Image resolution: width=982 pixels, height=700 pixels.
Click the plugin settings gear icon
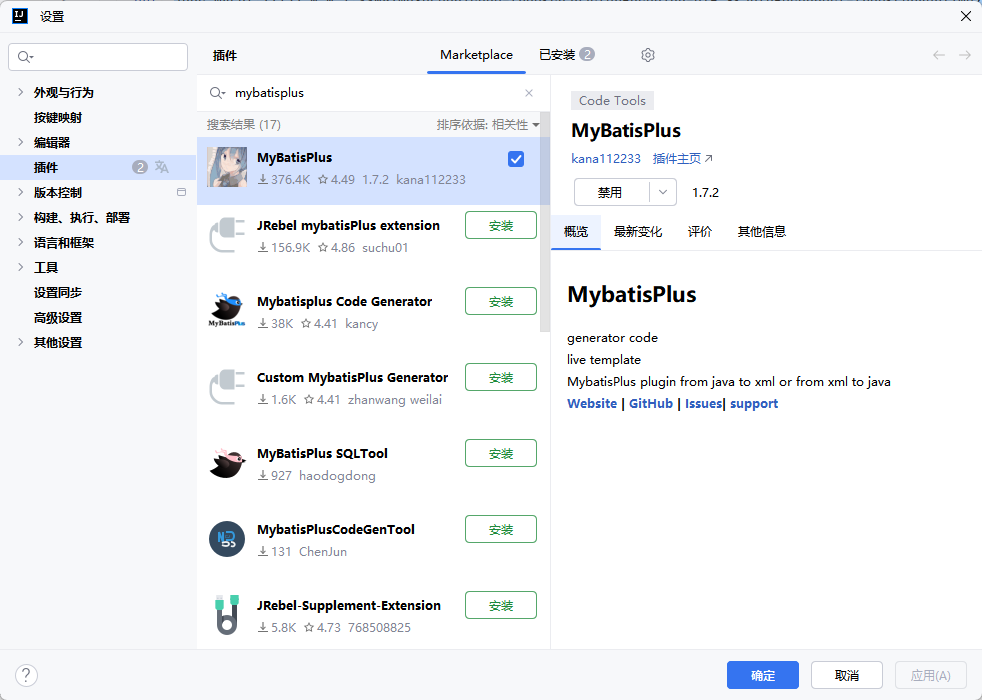[x=648, y=55]
